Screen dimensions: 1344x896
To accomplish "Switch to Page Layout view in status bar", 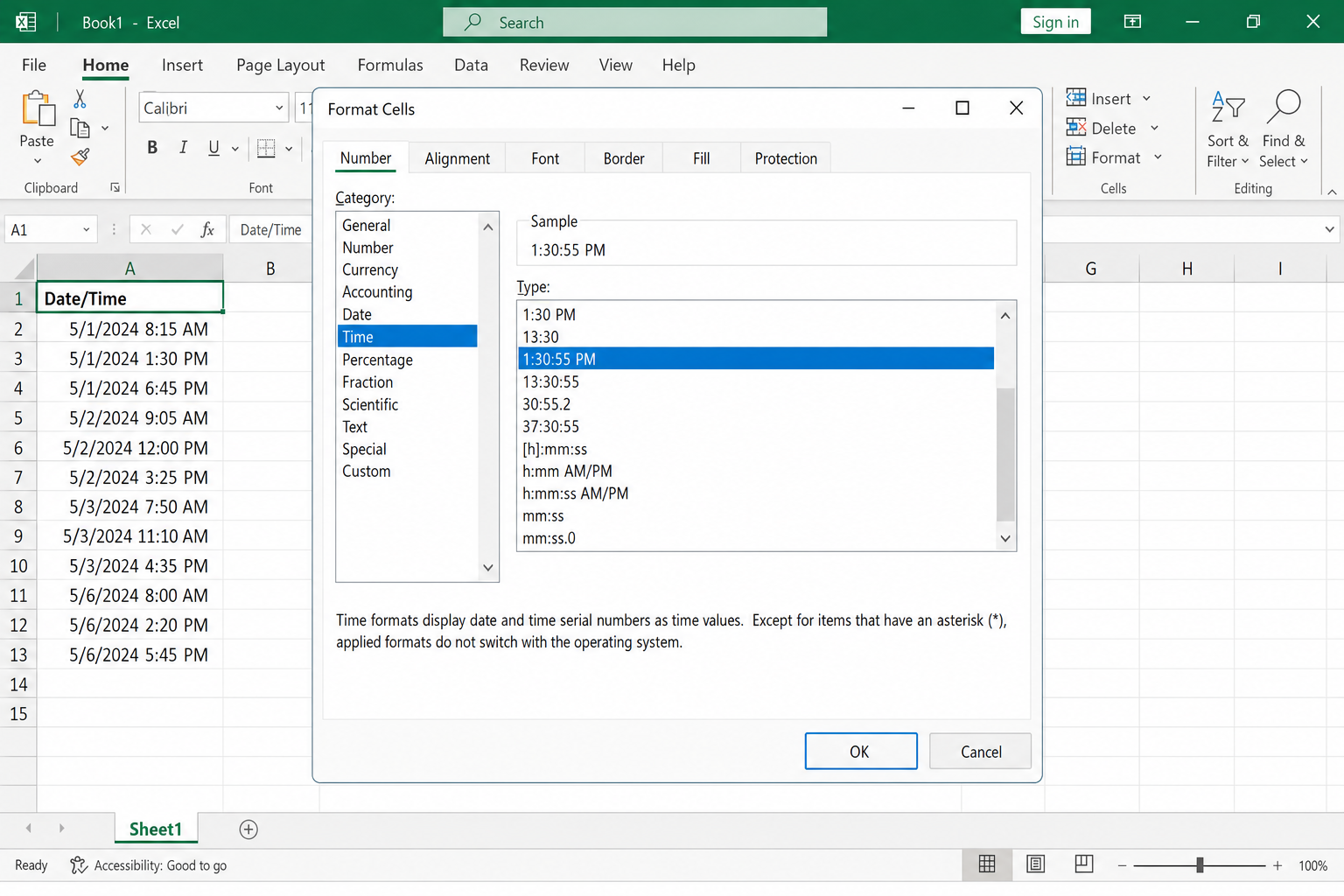I will 1036,864.
